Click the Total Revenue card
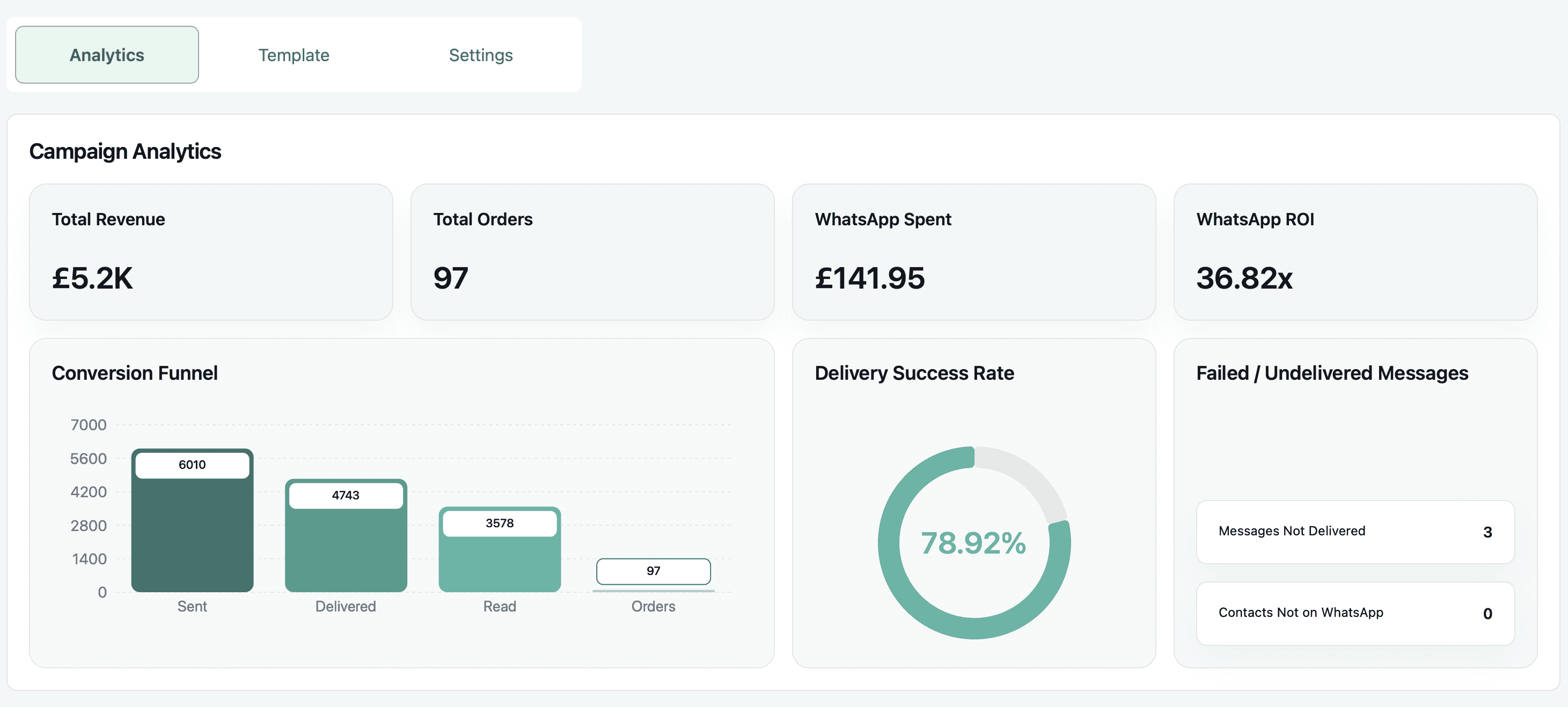The width and height of the screenshot is (1568, 707). click(x=210, y=252)
